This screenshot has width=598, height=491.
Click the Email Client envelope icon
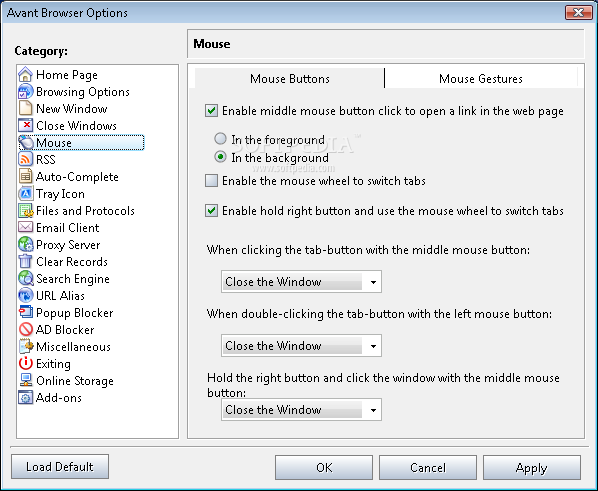(26, 227)
